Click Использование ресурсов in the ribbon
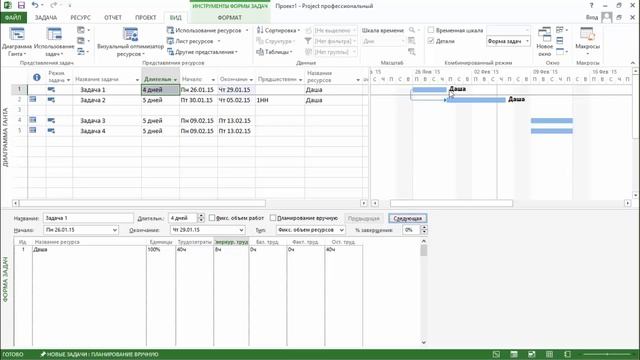640x360 pixels. [x=208, y=30]
